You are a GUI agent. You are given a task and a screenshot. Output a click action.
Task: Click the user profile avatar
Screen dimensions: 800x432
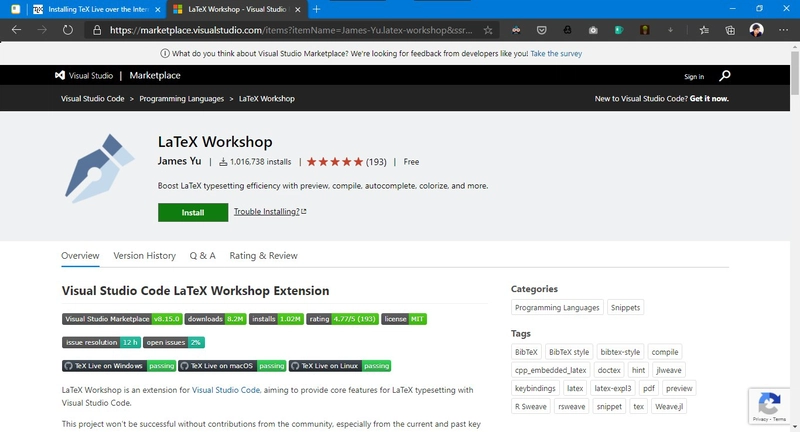(756, 30)
